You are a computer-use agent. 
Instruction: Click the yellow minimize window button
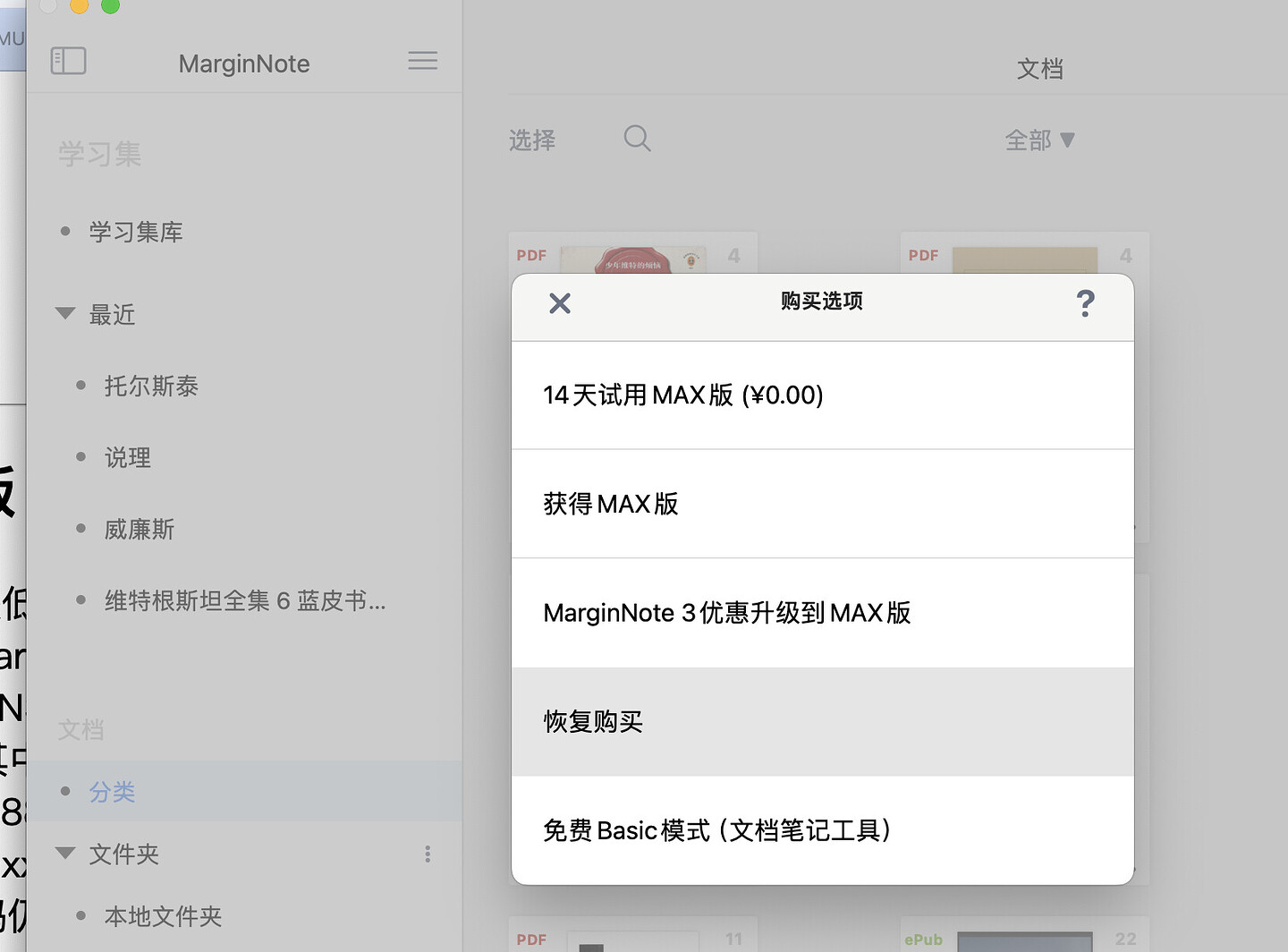click(x=79, y=5)
